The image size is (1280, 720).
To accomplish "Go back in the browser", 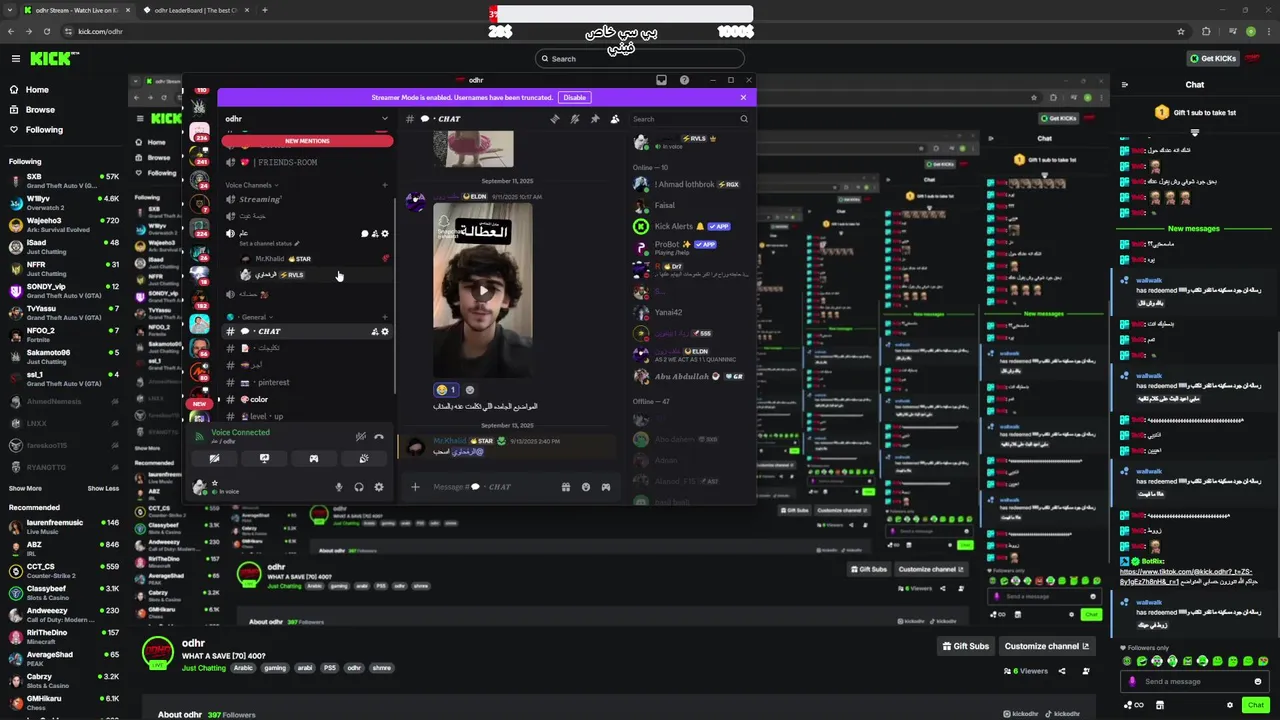I will (x=12, y=31).
